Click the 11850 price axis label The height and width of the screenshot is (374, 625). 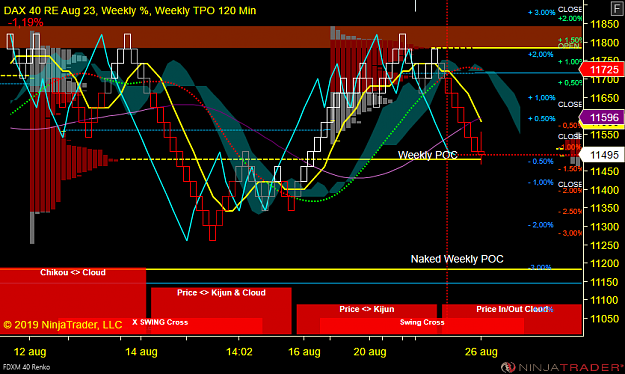604,24
